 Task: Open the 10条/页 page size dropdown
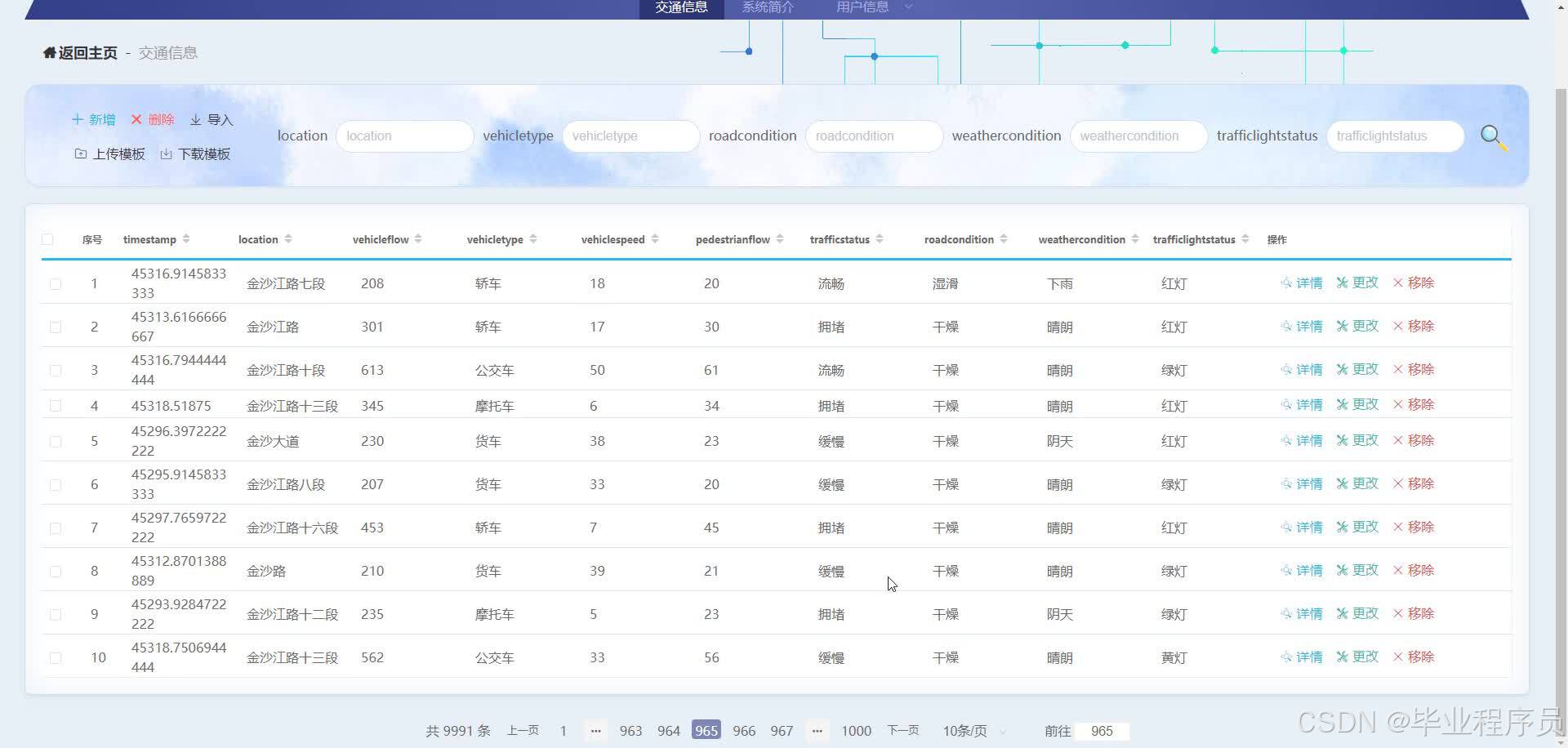974,731
